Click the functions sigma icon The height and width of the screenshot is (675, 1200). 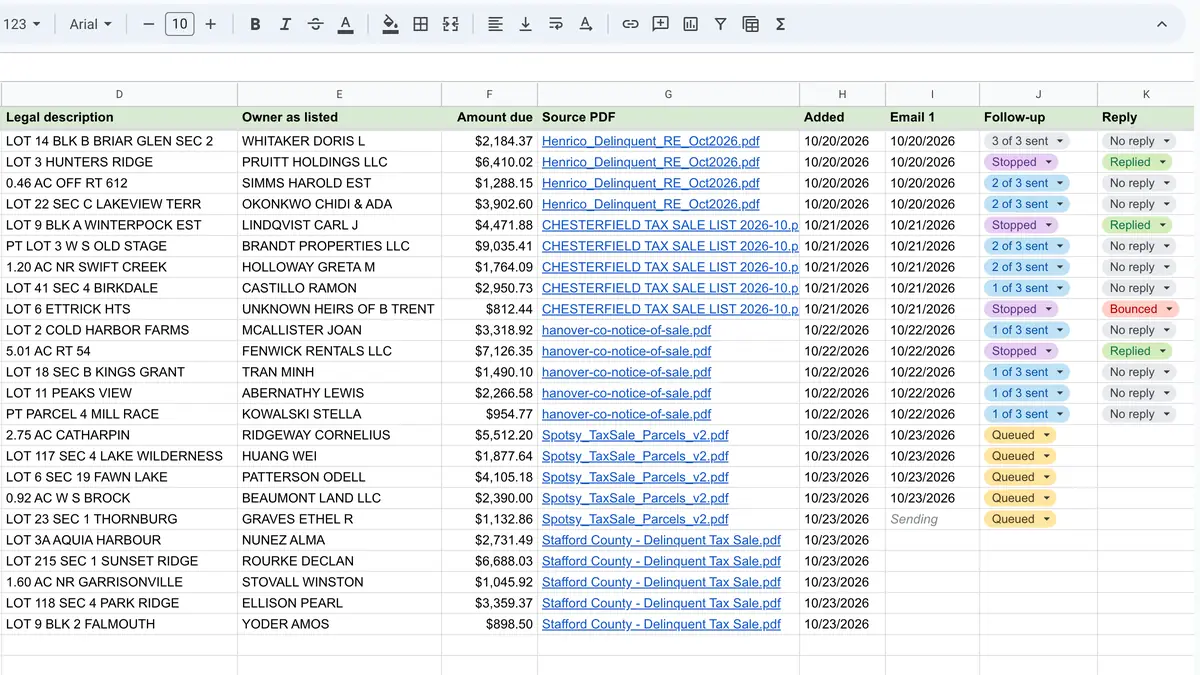pyautogui.click(x=780, y=24)
